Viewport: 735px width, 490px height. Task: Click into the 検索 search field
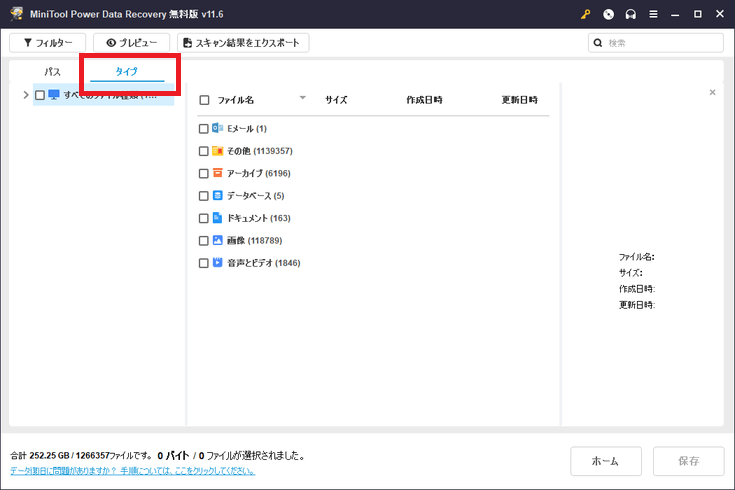tap(660, 43)
